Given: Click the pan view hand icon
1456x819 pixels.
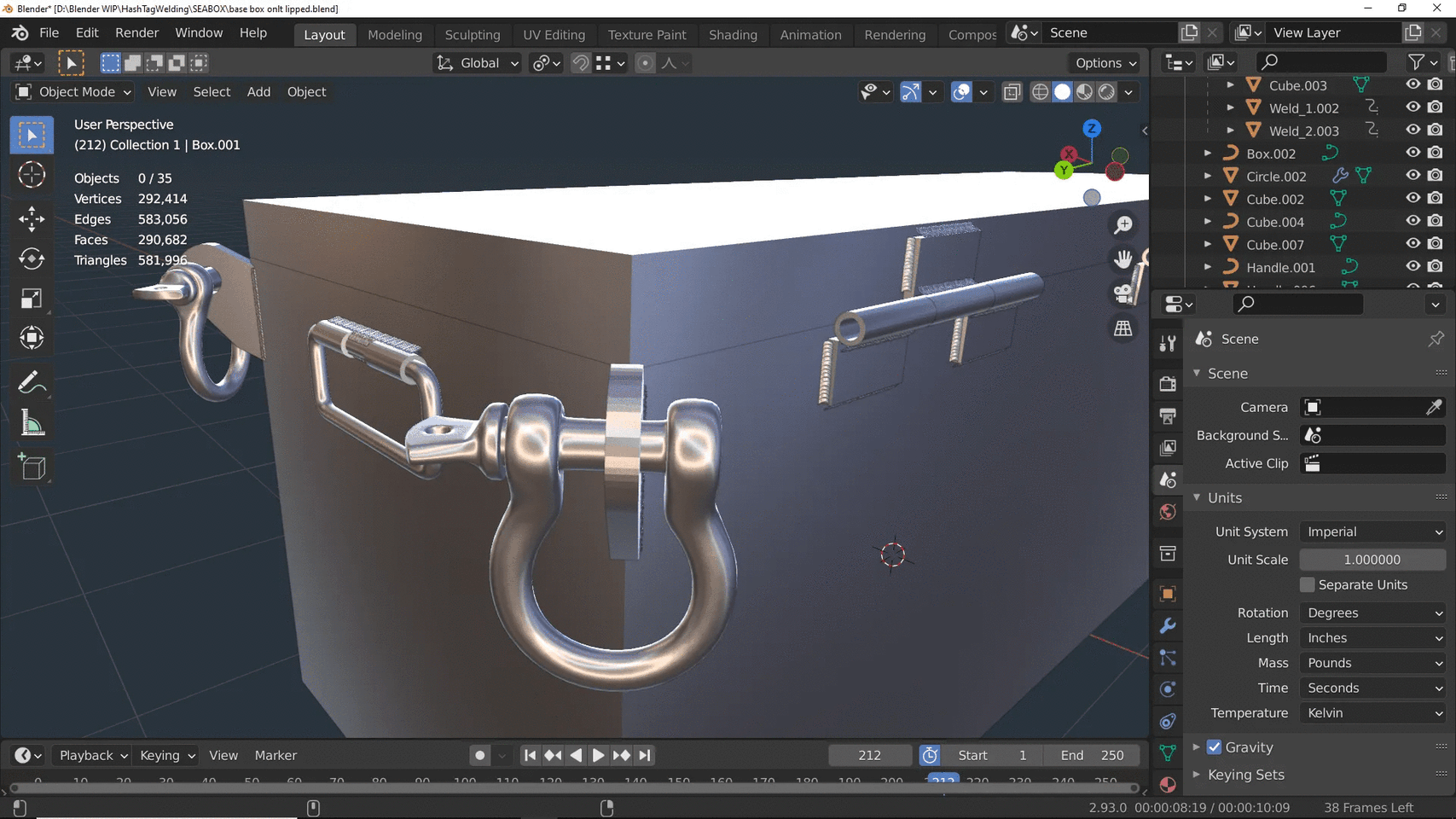Looking at the screenshot, I should coord(1123,258).
